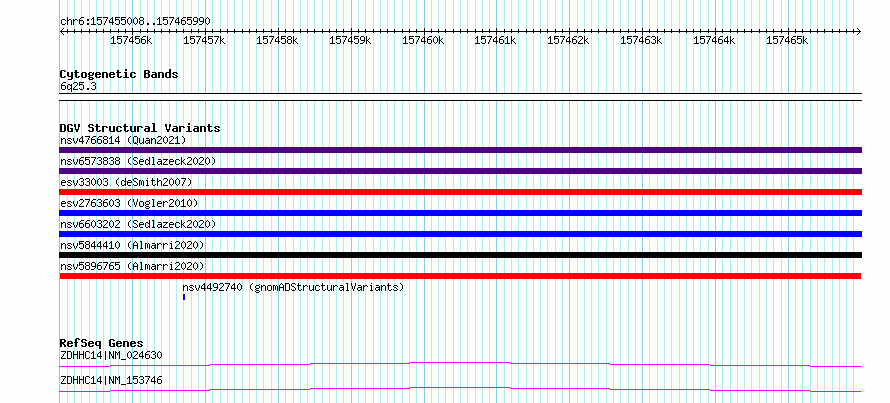Click the esv33003 (deSmith2007) label

[x=126, y=182]
